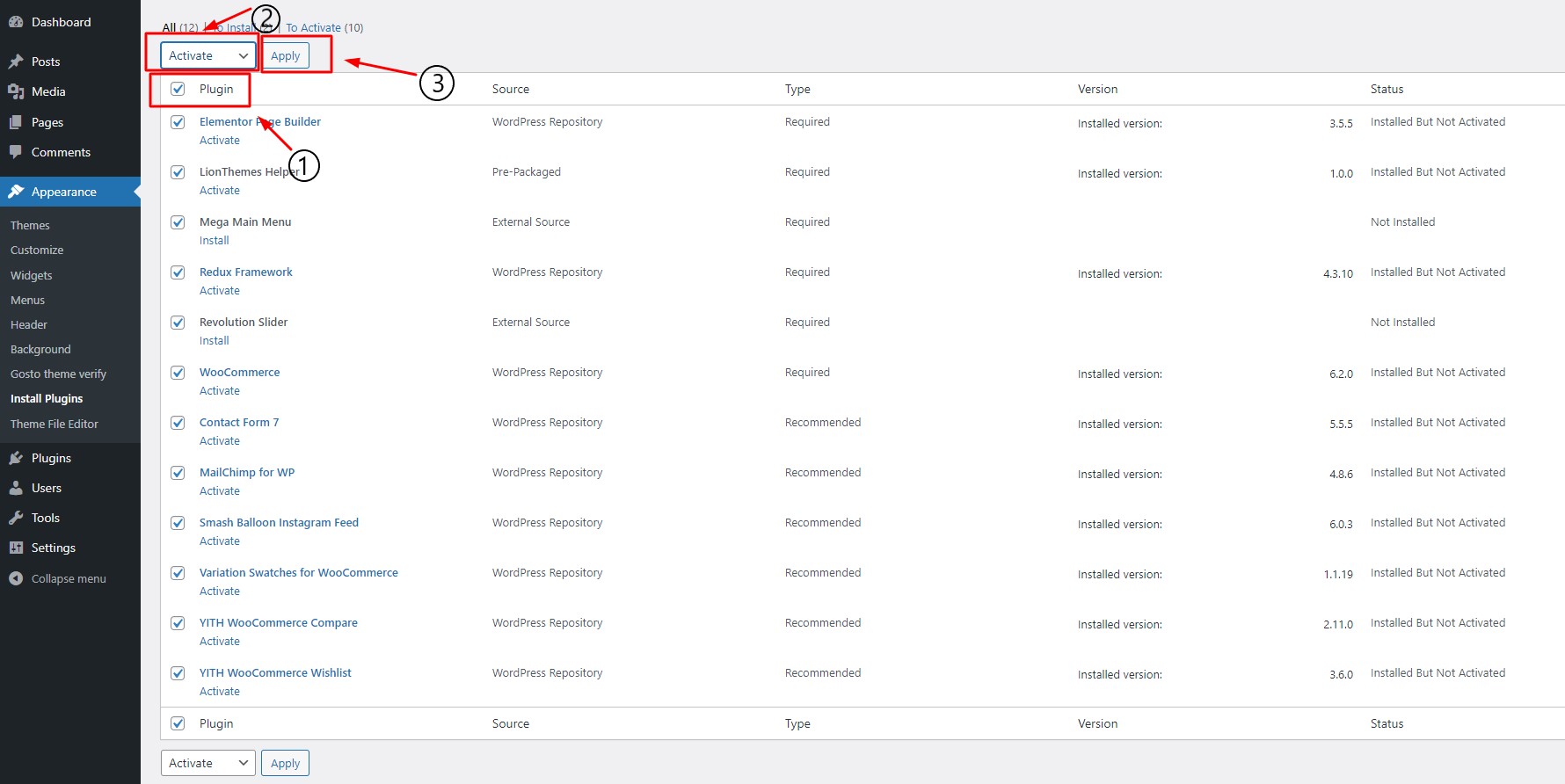The height and width of the screenshot is (784, 1565).
Task: Click Activate under WooCommerce
Action: click(x=220, y=390)
